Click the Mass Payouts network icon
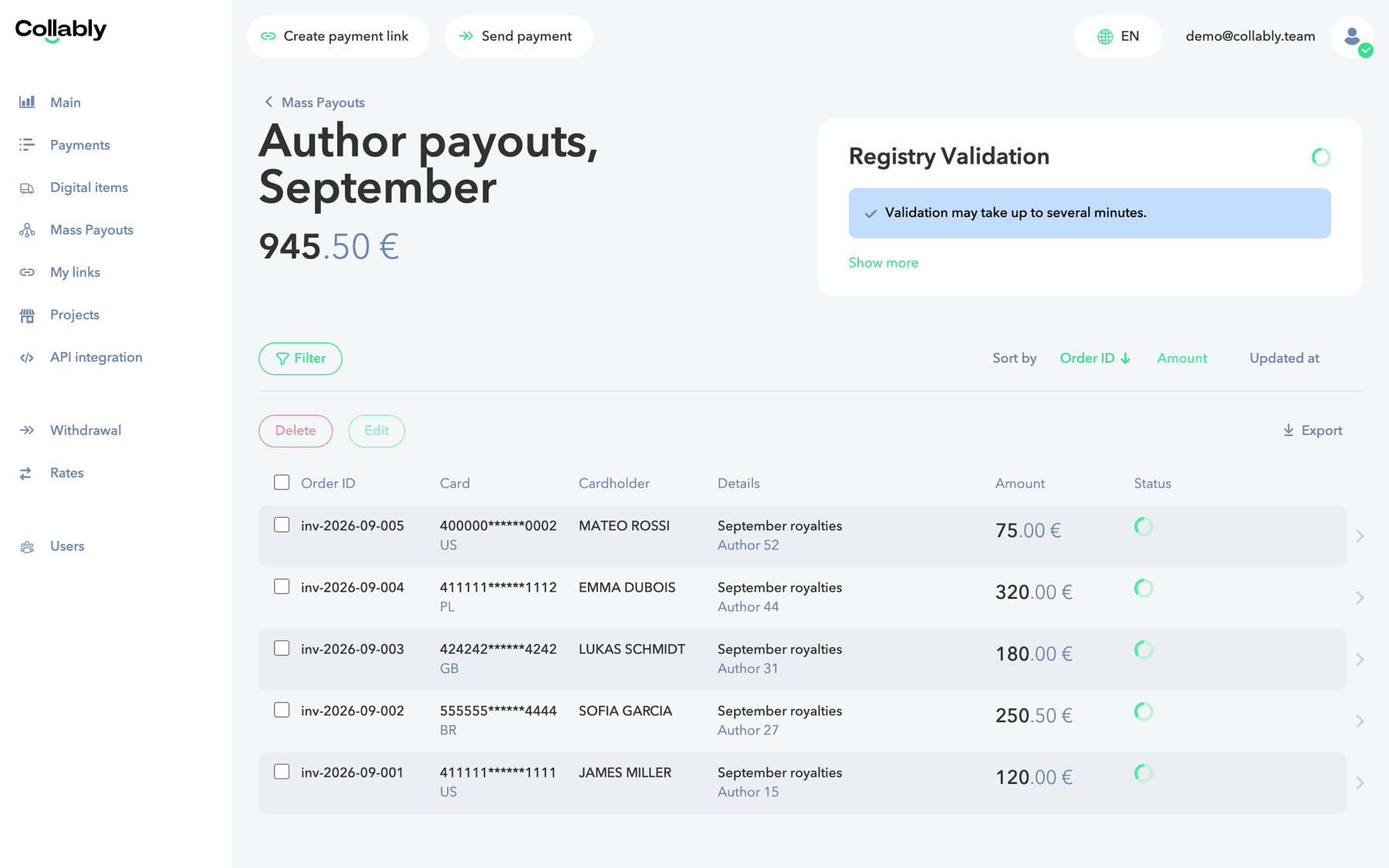The width and height of the screenshot is (1389, 868). [x=27, y=230]
